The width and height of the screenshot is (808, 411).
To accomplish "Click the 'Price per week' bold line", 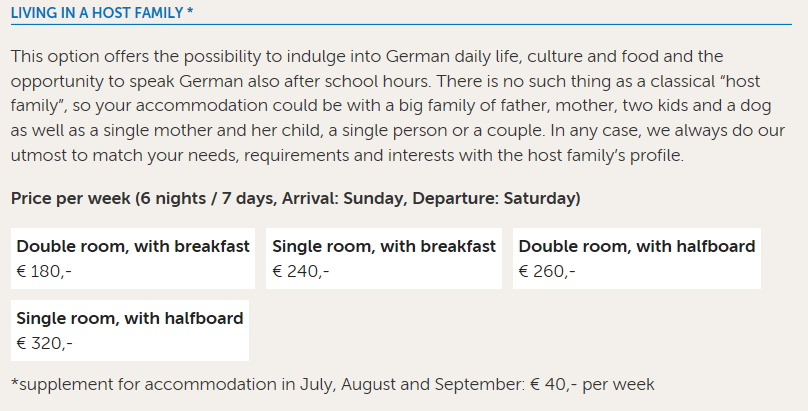I will [x=296, y=198].
